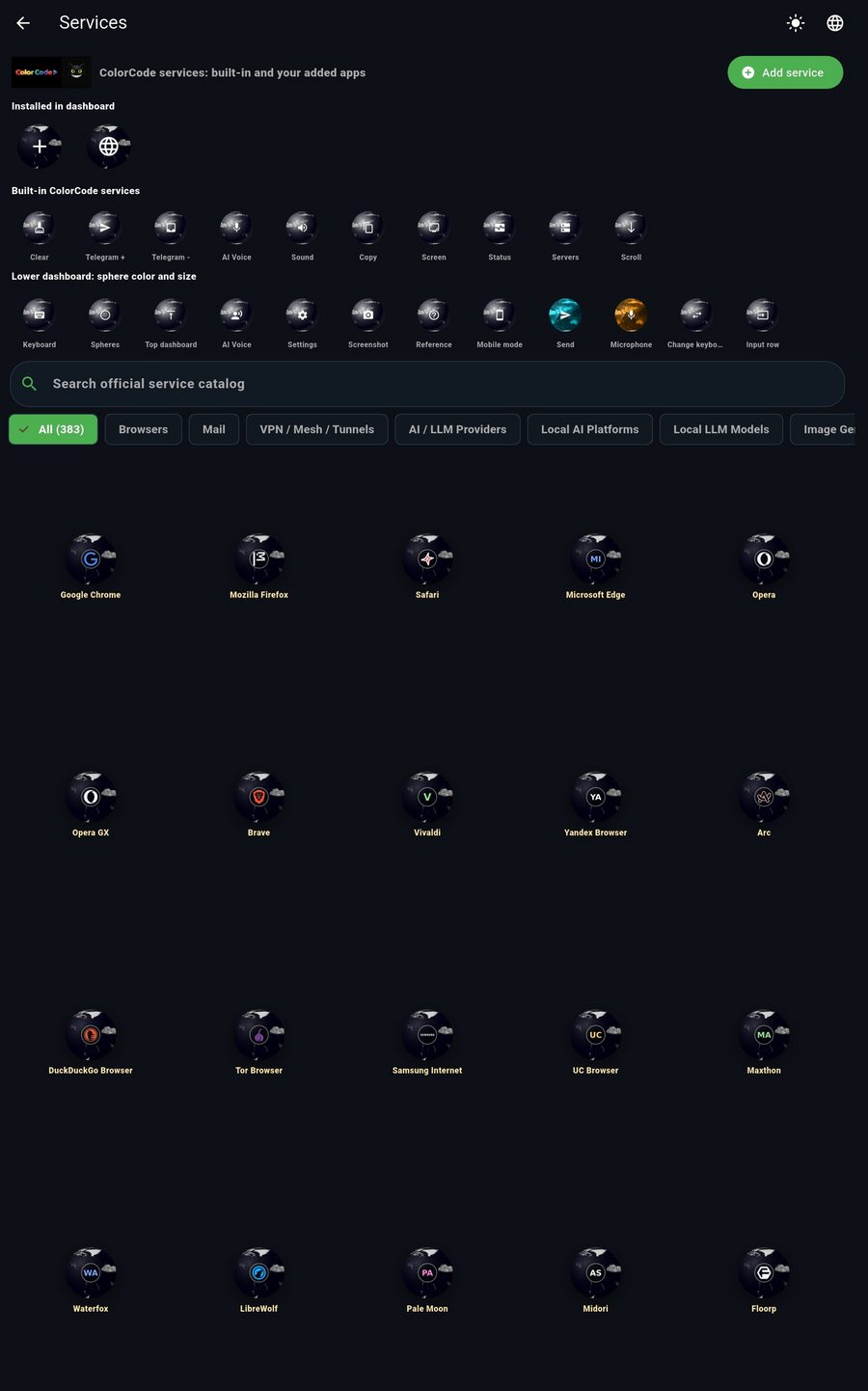This screenshot has width=868, height=1391.
Task: Open the Samsung Internet service
Action: [x=427, y=1035]
